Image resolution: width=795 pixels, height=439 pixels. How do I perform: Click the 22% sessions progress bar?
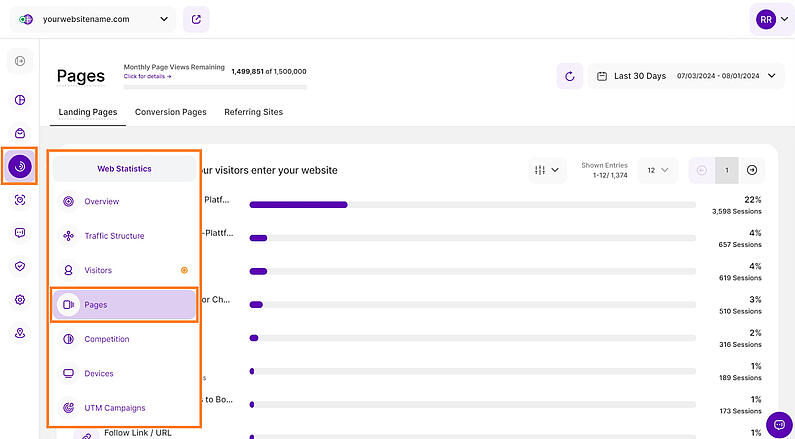point(473,205)
